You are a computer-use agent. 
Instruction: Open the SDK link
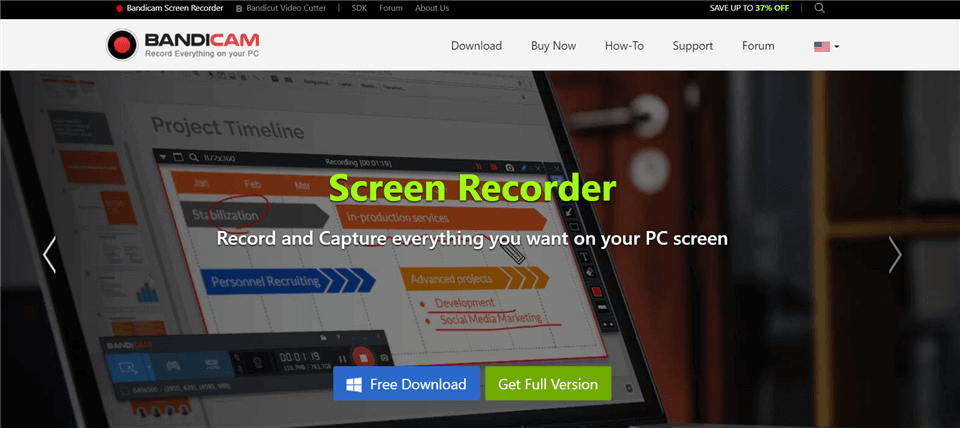359,8
